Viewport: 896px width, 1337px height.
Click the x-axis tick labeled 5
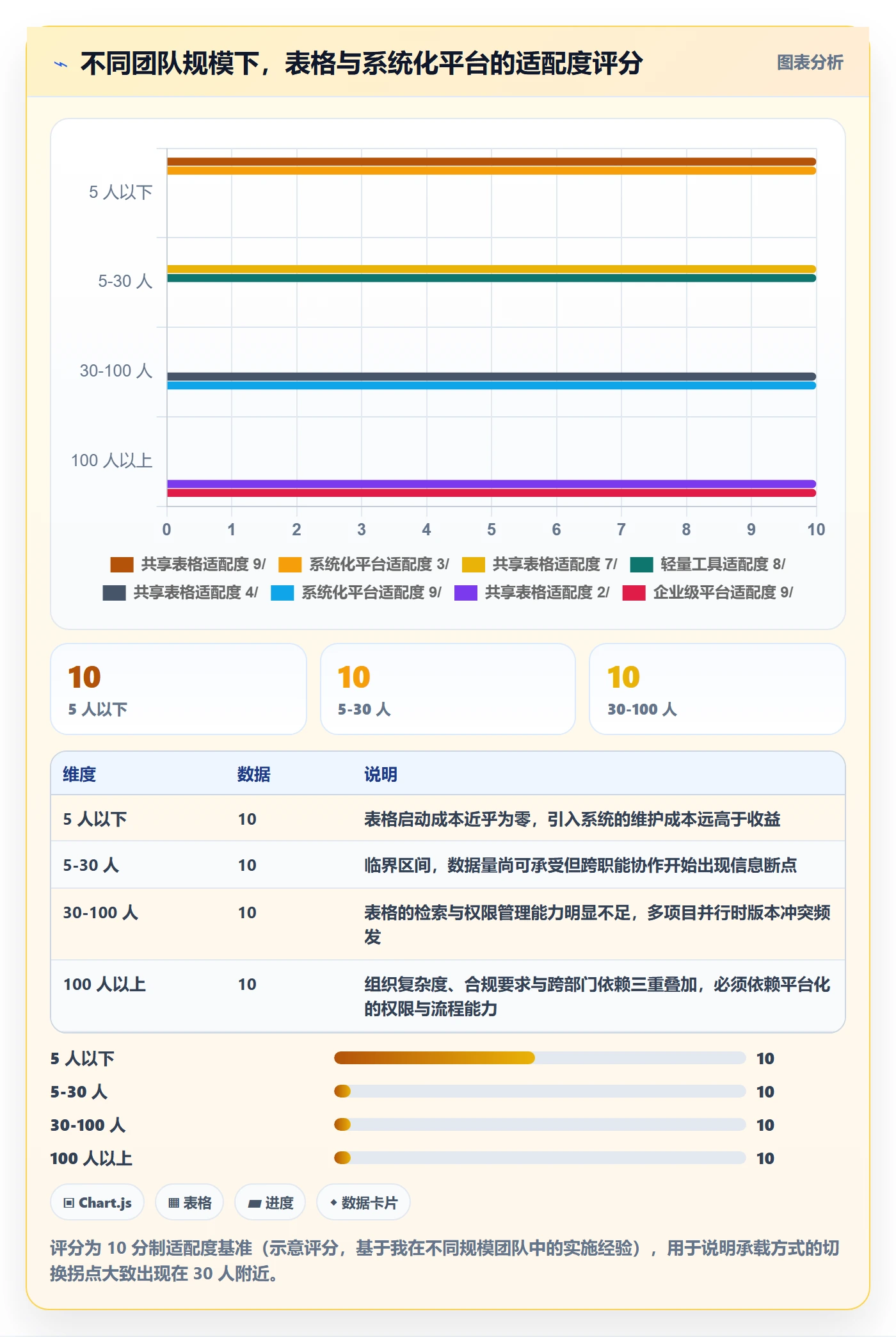coord(492,530)
